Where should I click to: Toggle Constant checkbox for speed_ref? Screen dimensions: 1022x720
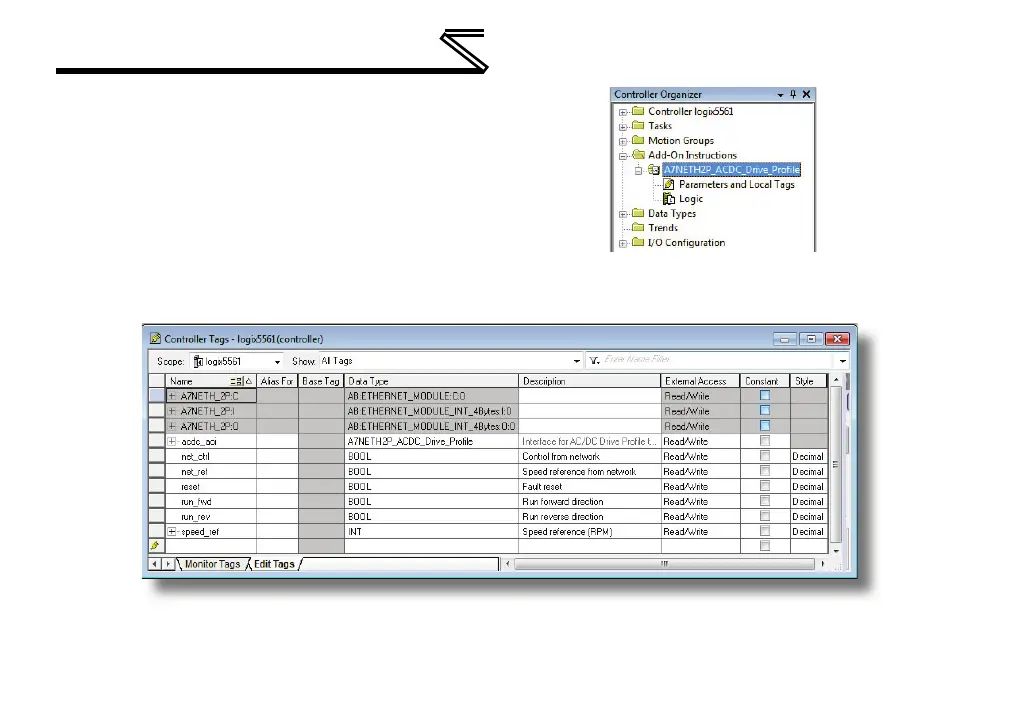[765, 530]
